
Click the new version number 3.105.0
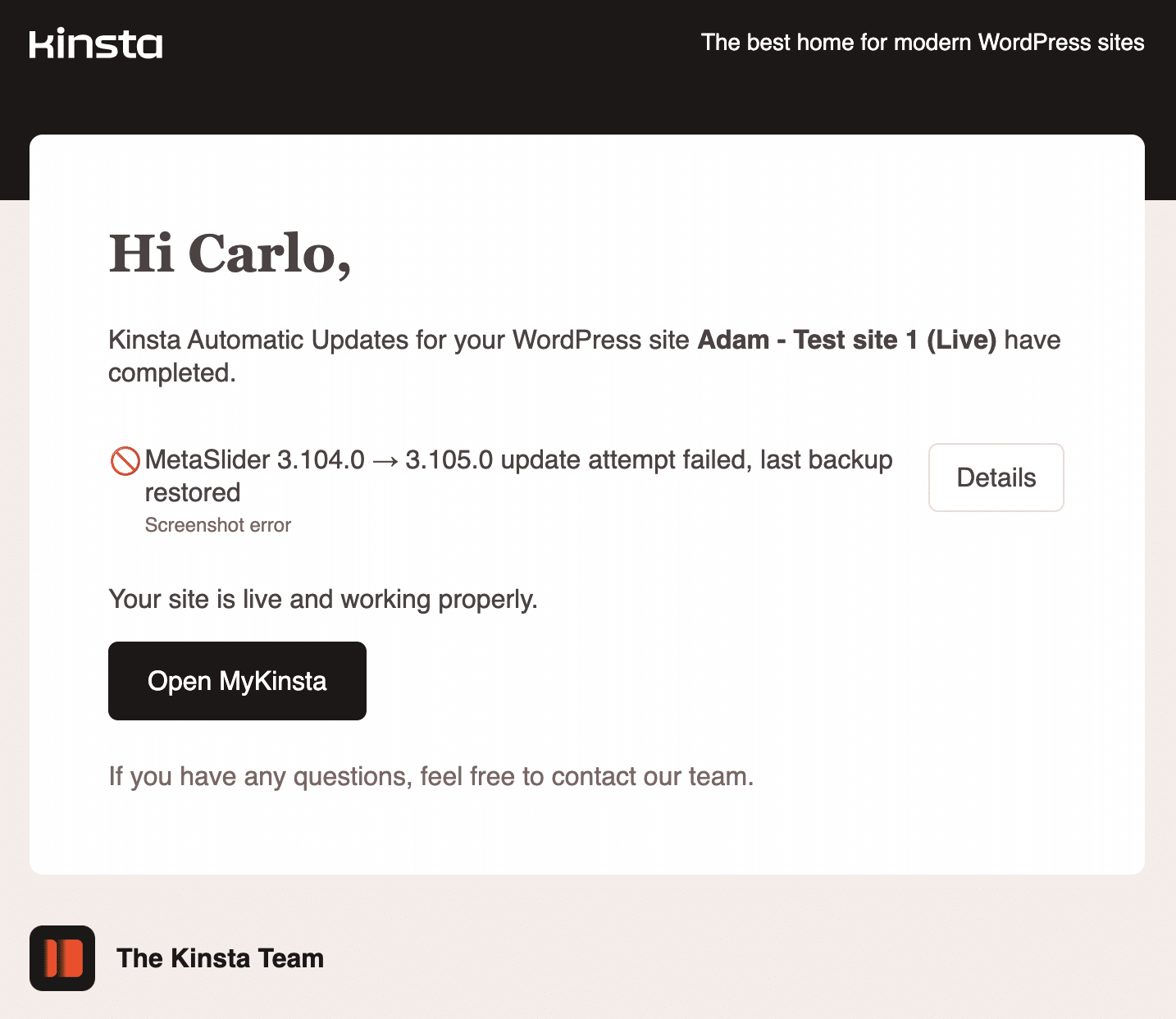(x=449, y=460)
